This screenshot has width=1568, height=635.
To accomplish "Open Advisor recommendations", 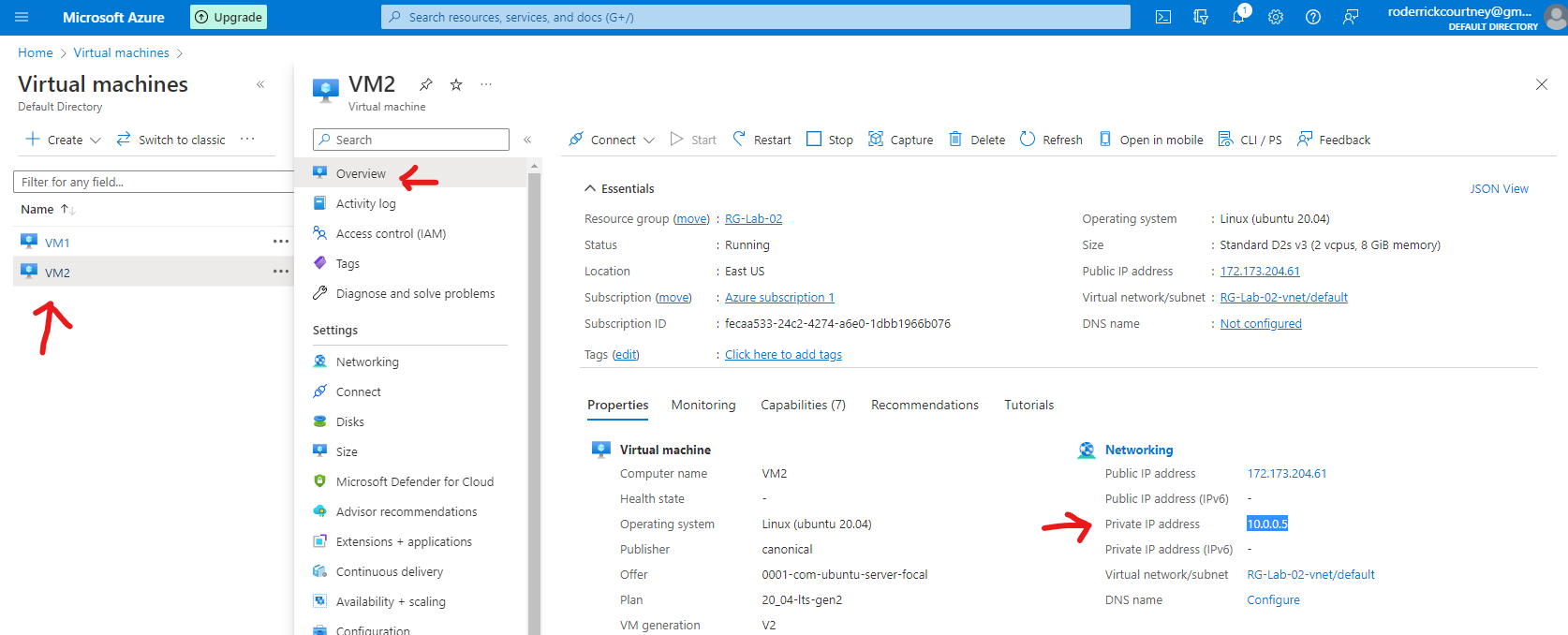I will [407, 511].
